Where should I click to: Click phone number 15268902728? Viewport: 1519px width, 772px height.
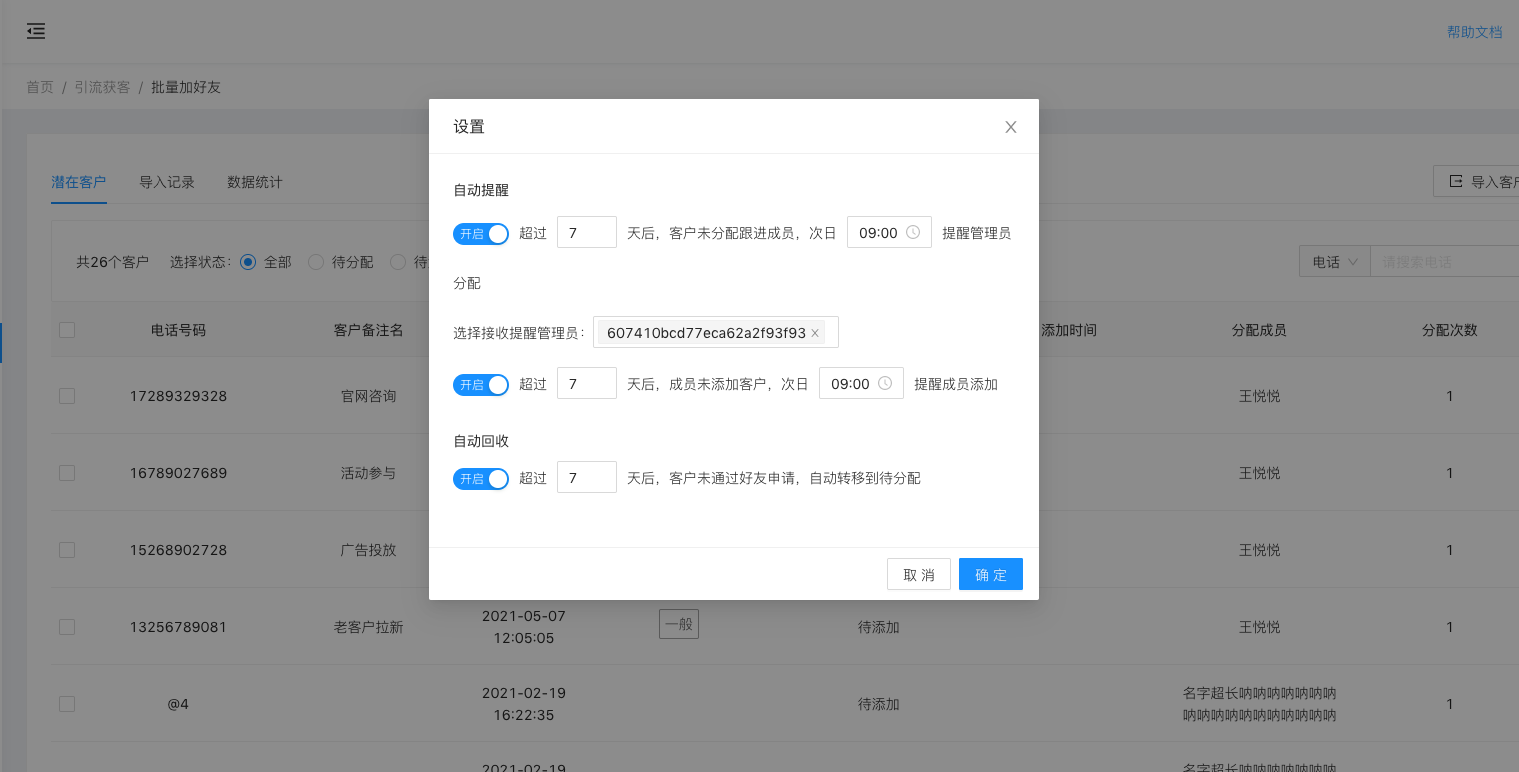[x=178, y=550]
